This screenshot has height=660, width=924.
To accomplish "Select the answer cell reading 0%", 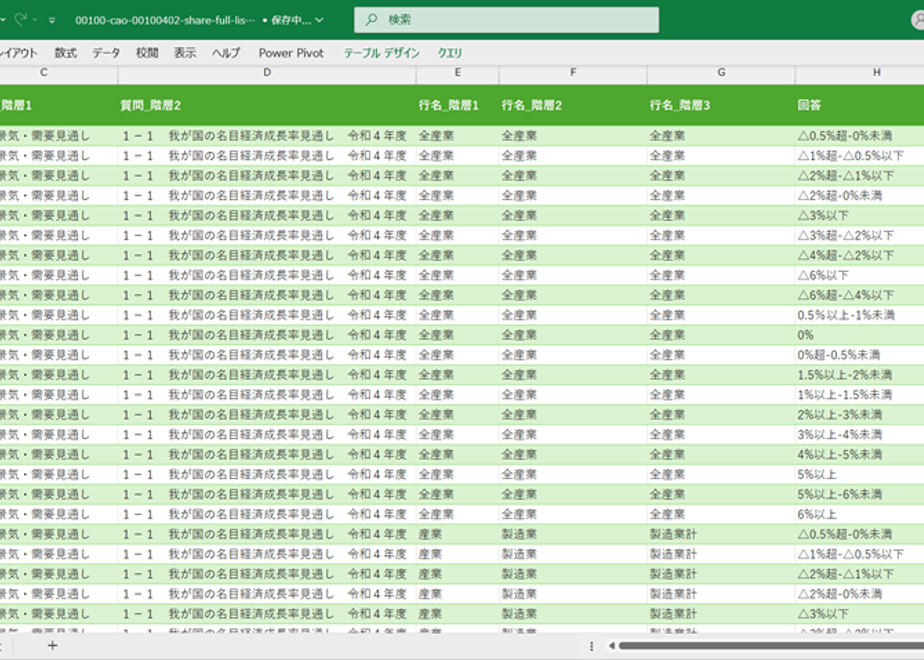I will 860,335.
